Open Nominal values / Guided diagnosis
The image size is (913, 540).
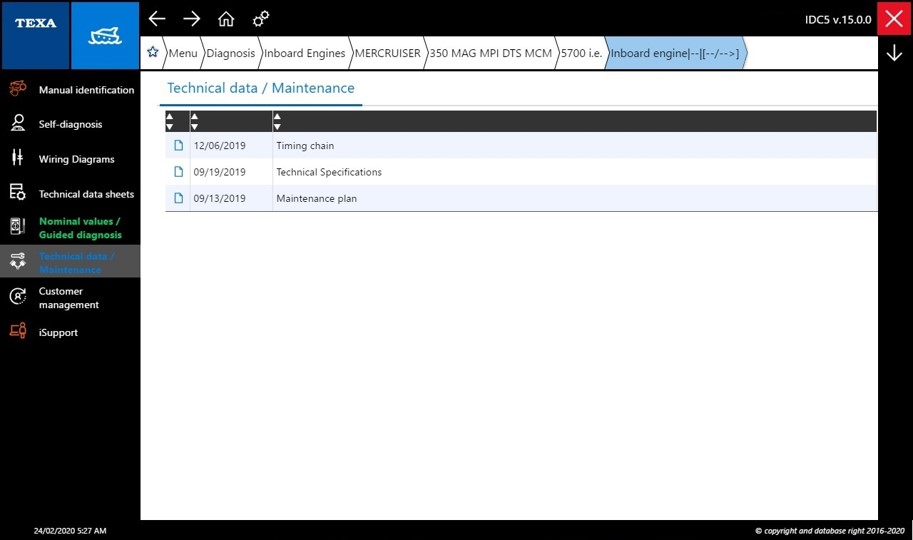click(70, 227)
